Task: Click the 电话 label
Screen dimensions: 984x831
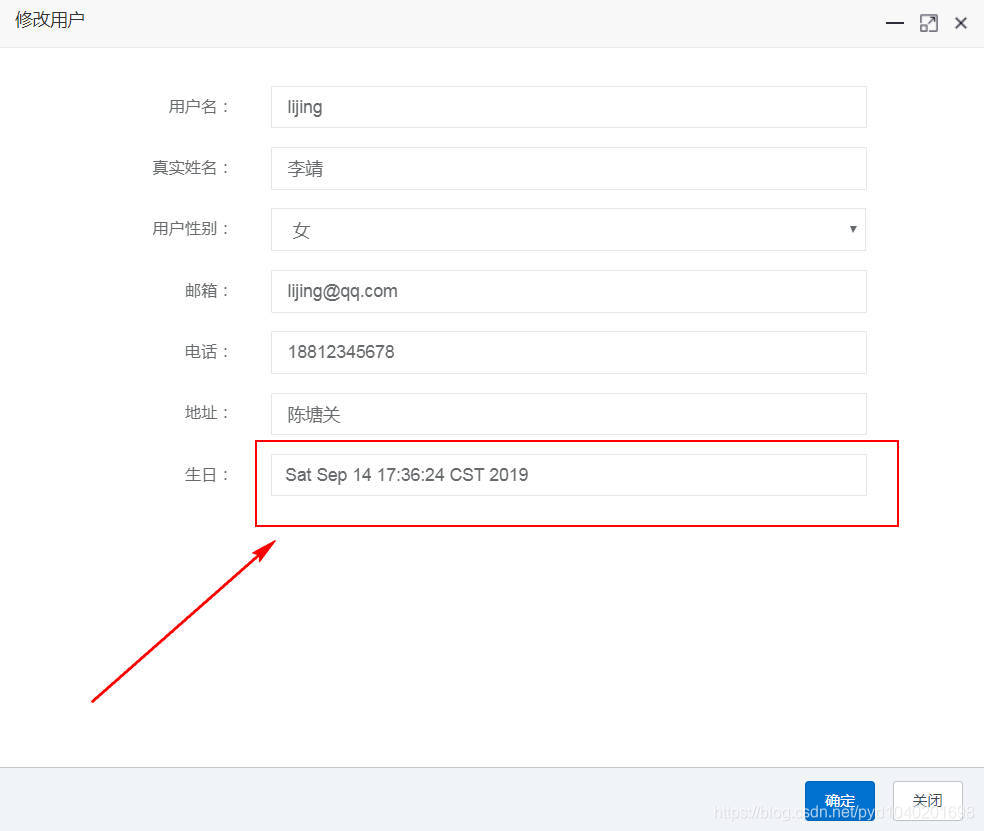Action: click(x=206, y=351)
